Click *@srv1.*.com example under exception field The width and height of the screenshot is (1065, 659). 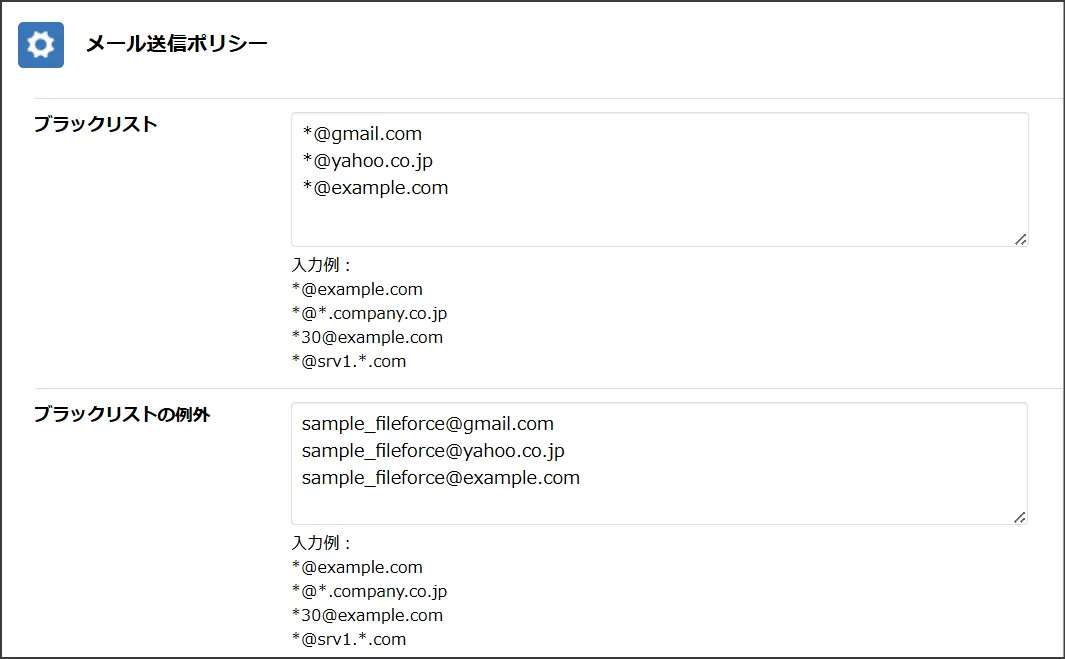point(348,639)
